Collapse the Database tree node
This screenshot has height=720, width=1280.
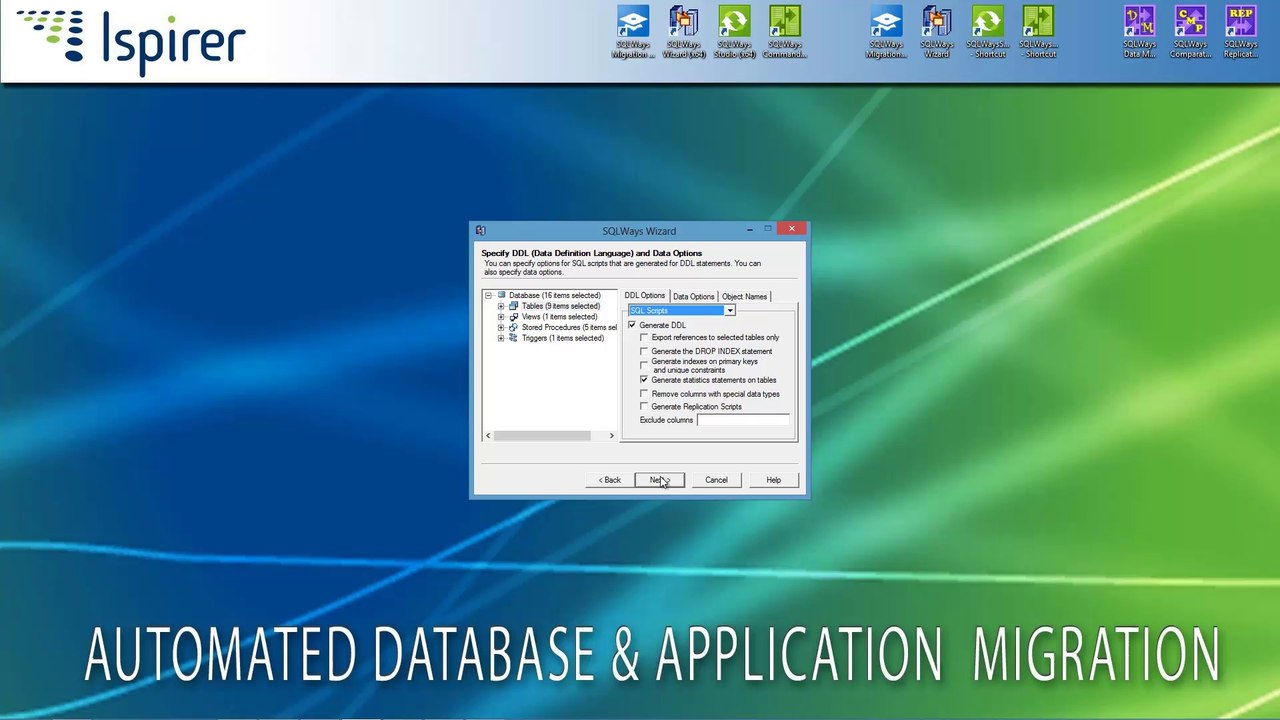[x=489, y=295]
